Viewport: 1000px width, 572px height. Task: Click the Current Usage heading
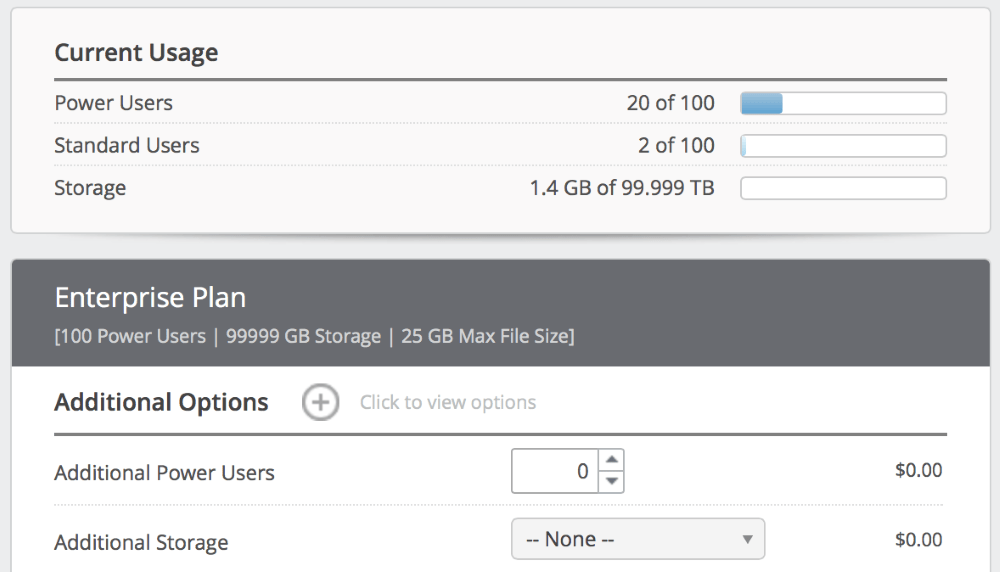136,53
